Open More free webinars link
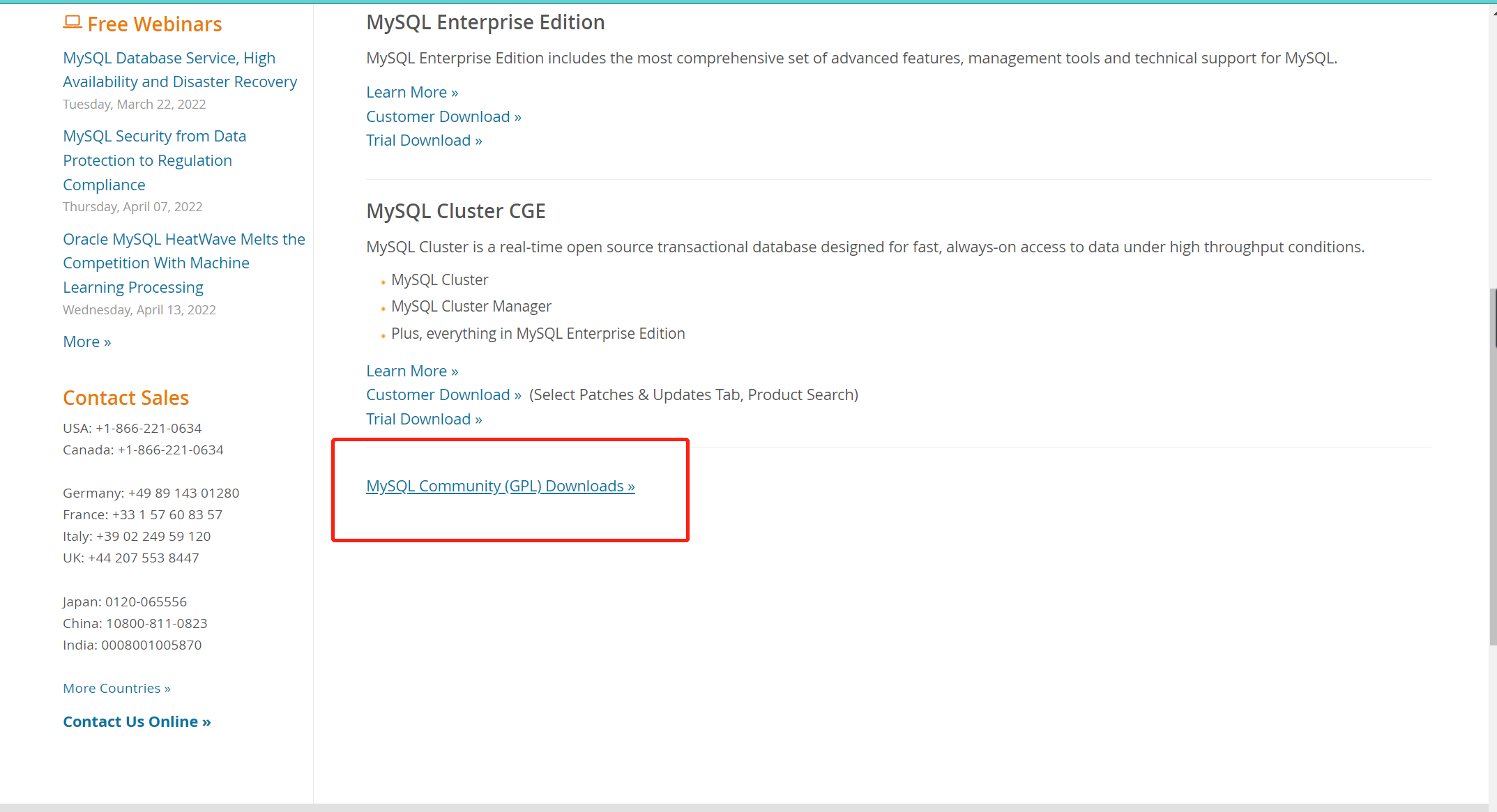 (87, 341)
